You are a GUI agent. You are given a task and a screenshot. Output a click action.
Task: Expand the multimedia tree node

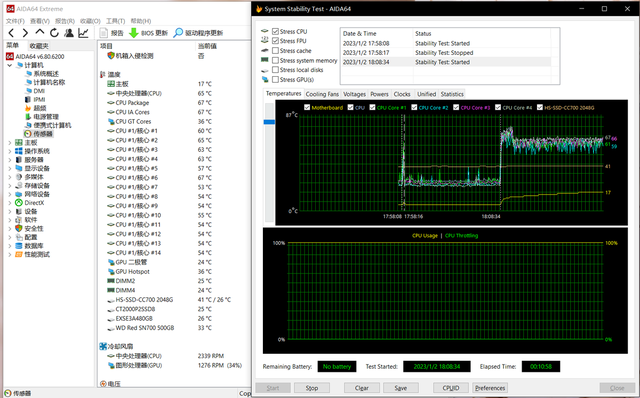(x=10, y=177)
